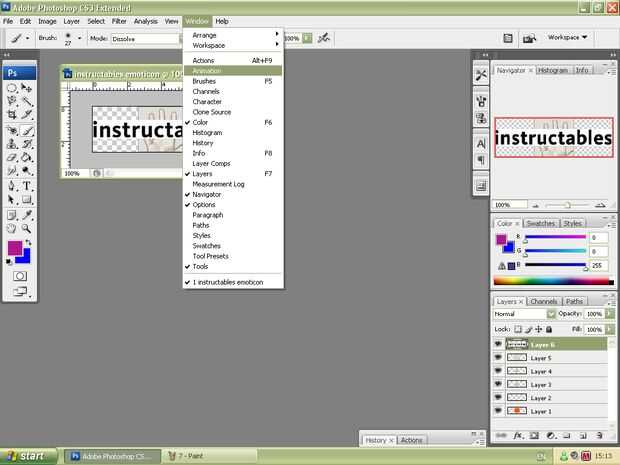
Task: Open the layer Opacity slider arrow
Action: tap(610, 314)
